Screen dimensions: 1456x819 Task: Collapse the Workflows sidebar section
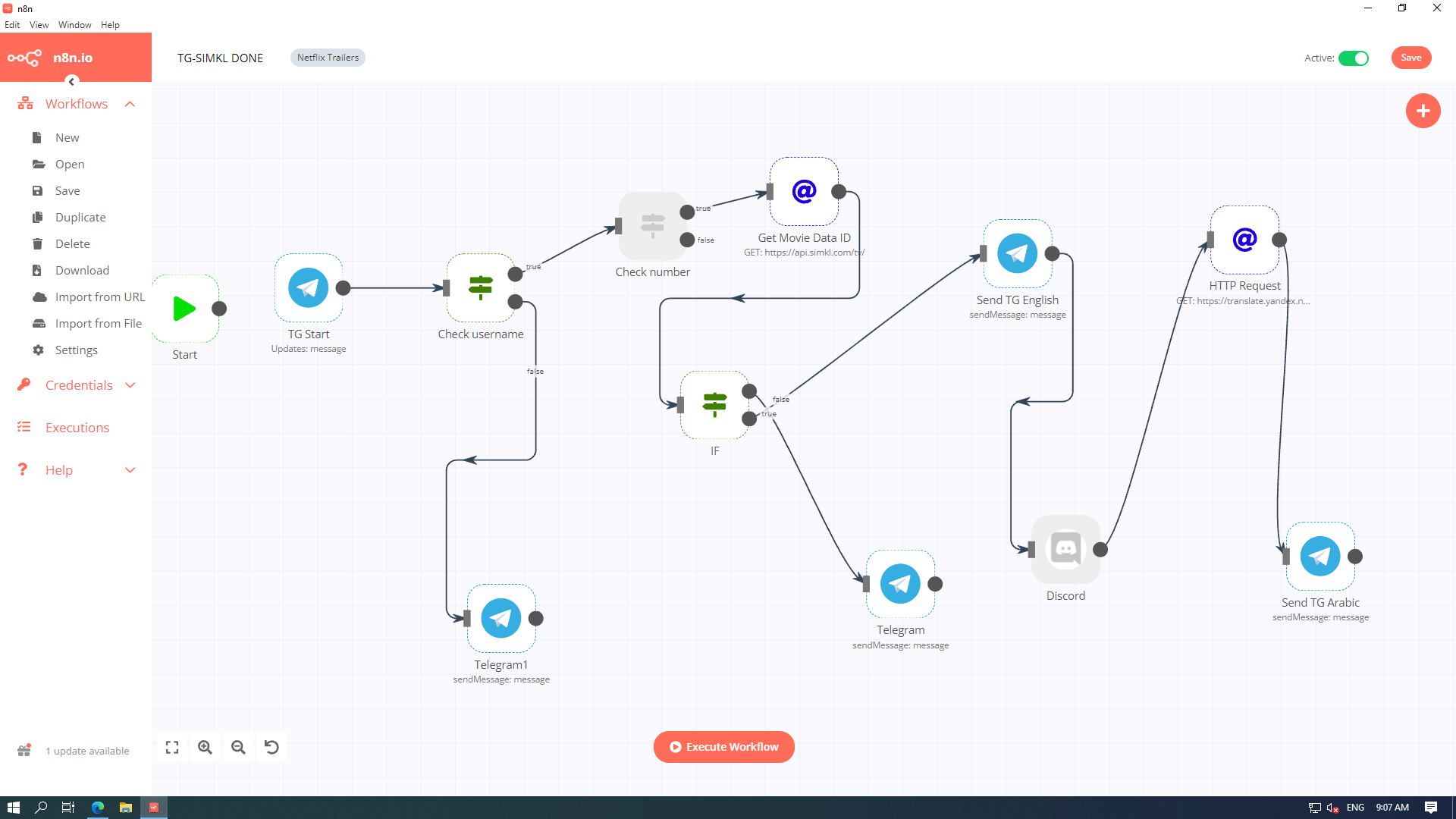click(130, 104)
